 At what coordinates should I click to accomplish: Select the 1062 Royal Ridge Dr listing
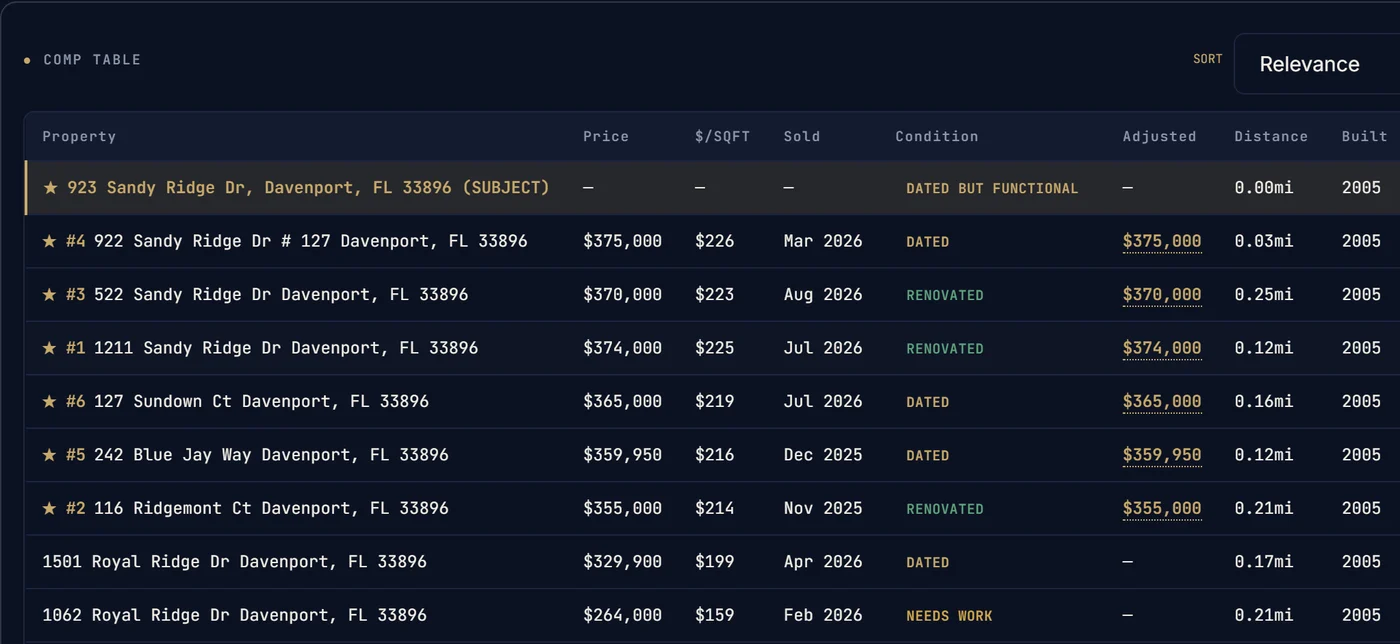click(712, 615)
